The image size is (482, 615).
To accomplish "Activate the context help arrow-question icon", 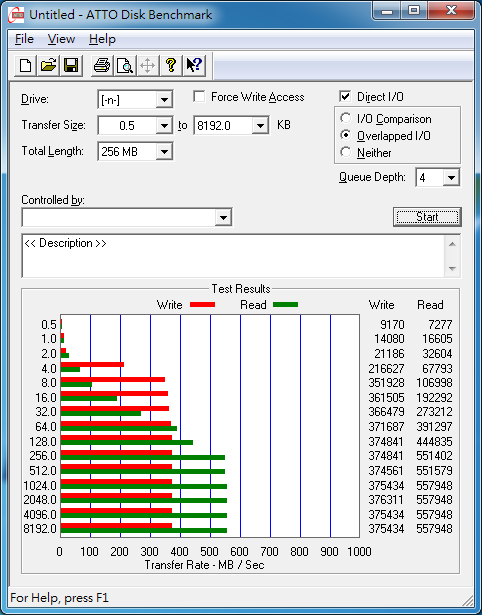I will click(x=194, y=65).
